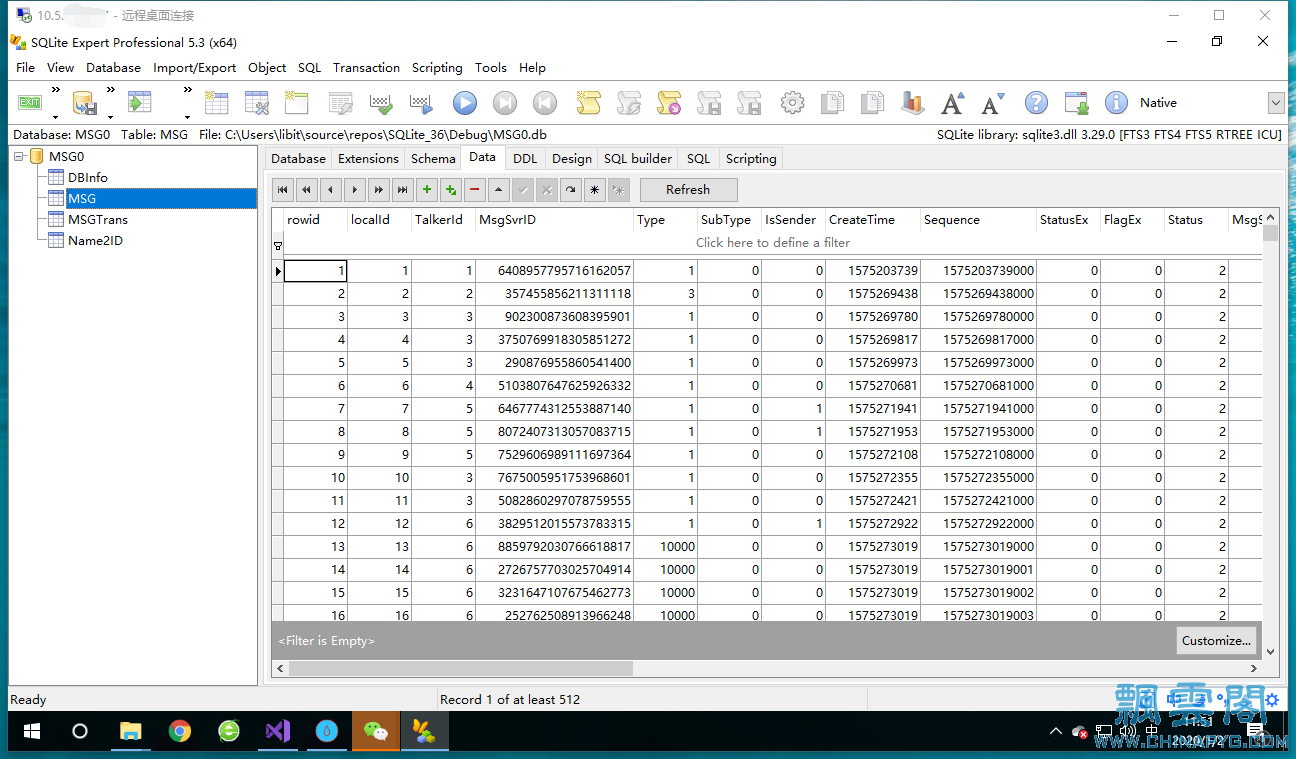Select the DBInfo table in tree

(x=88, y=177)
